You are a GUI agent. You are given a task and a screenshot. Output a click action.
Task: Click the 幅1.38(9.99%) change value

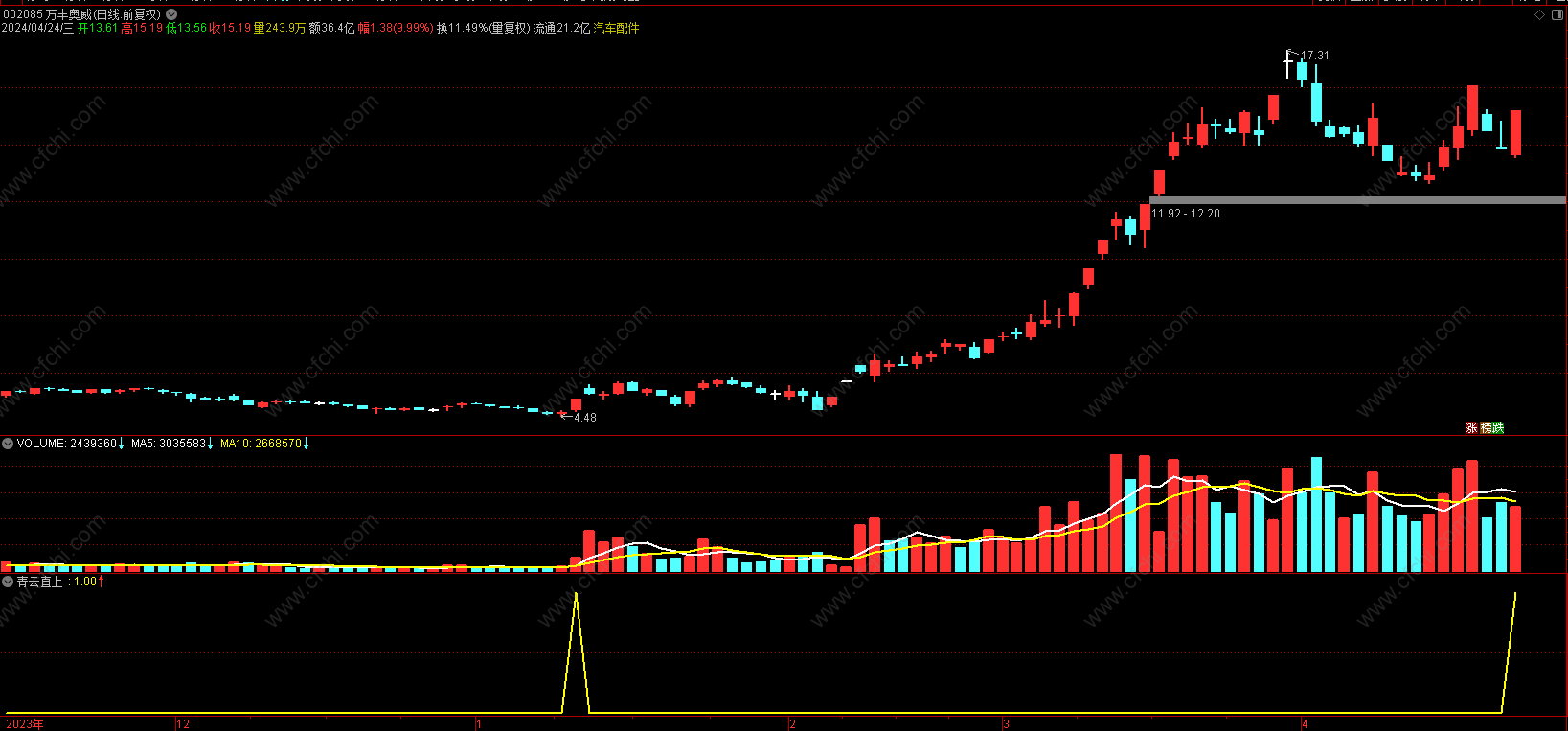[396, 29]
